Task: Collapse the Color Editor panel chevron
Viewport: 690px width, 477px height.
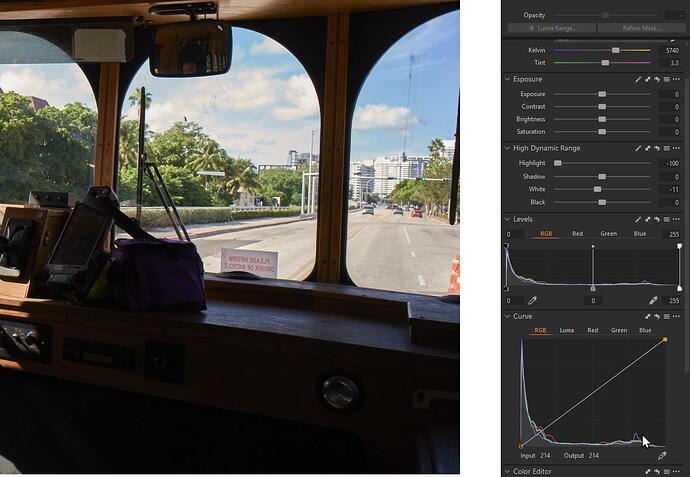Action: coord(507,471)
